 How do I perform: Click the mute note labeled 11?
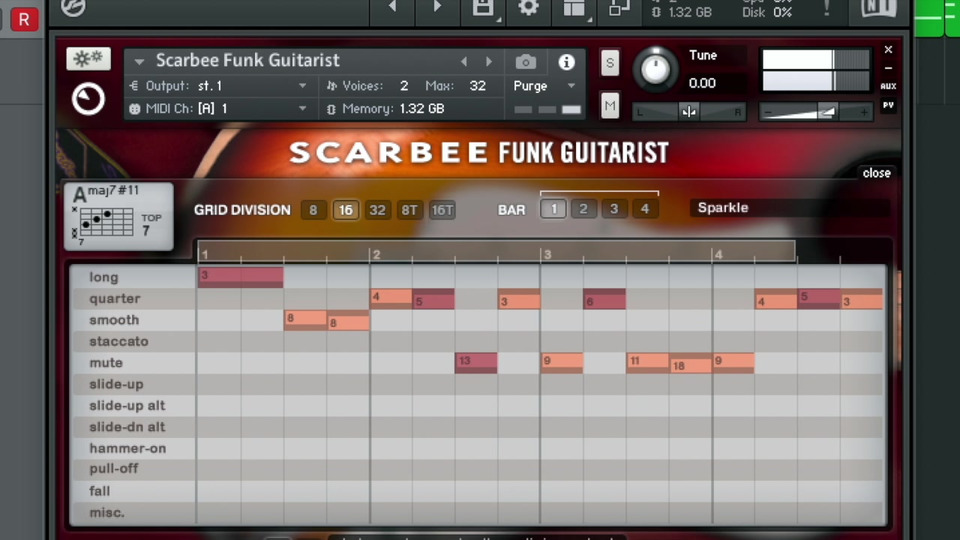click(x=648, y=362)
